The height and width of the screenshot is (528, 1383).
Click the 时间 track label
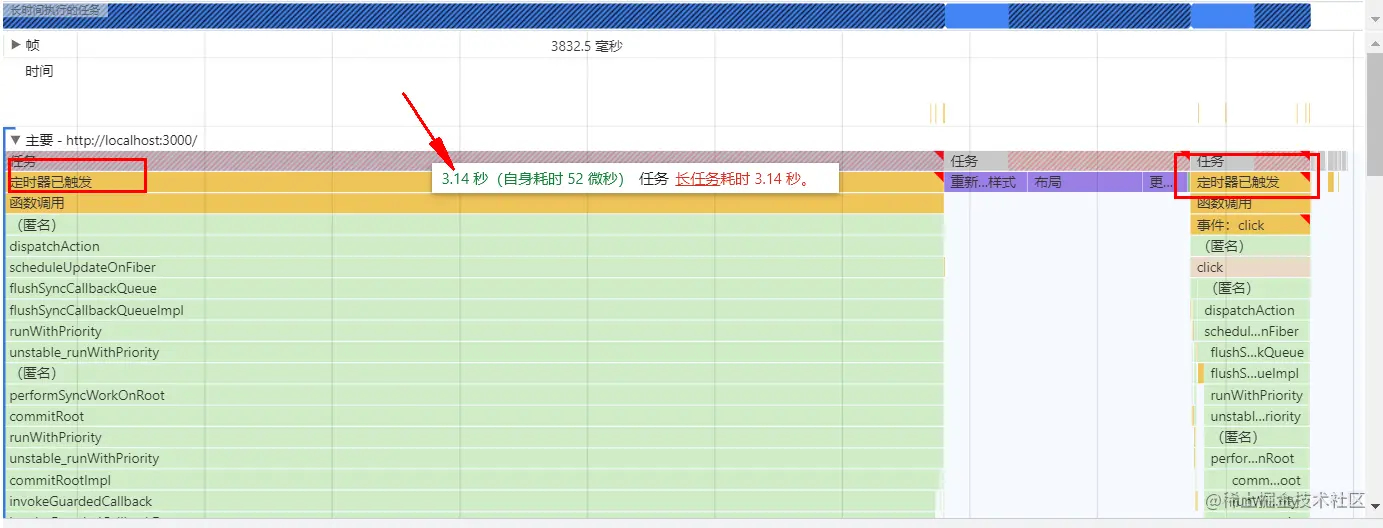click(x=39, y=71)
